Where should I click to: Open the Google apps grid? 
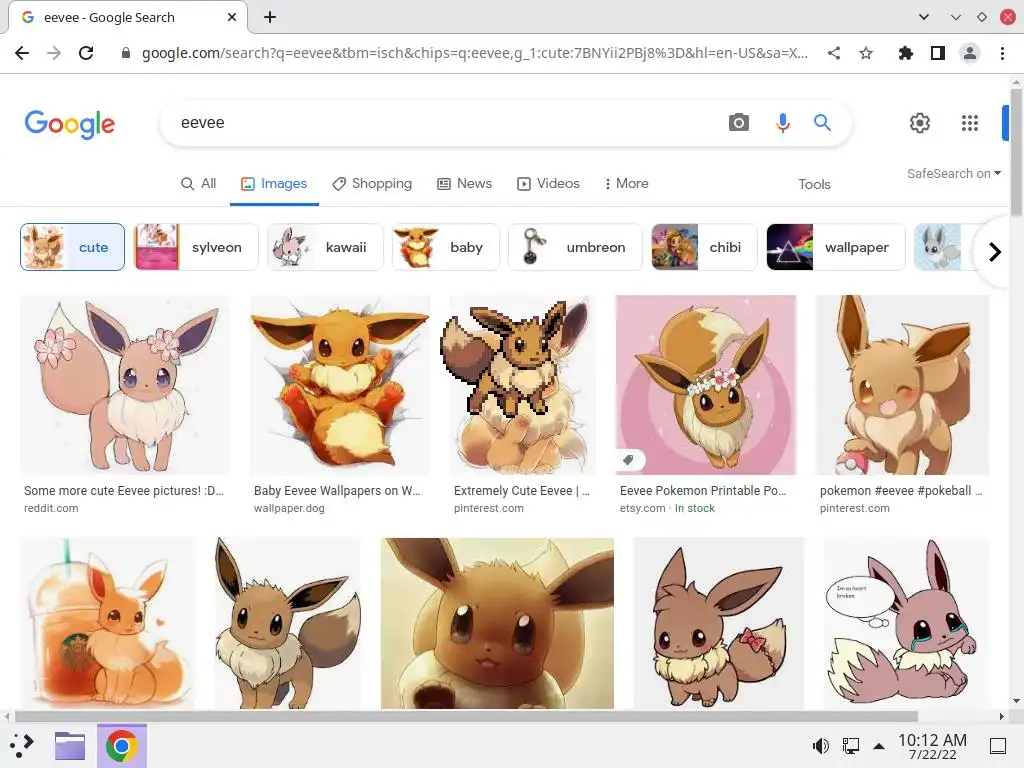pyautogui.click(x=970, y=123)
